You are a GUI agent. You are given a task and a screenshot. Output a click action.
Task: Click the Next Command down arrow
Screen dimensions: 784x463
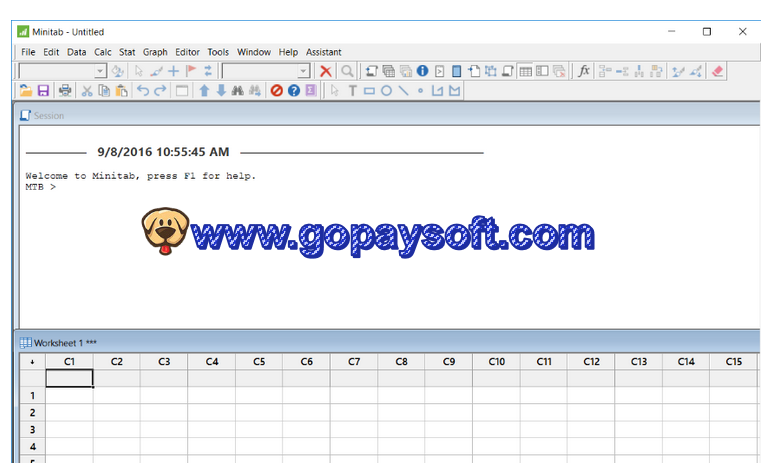[x=221, y=90]
